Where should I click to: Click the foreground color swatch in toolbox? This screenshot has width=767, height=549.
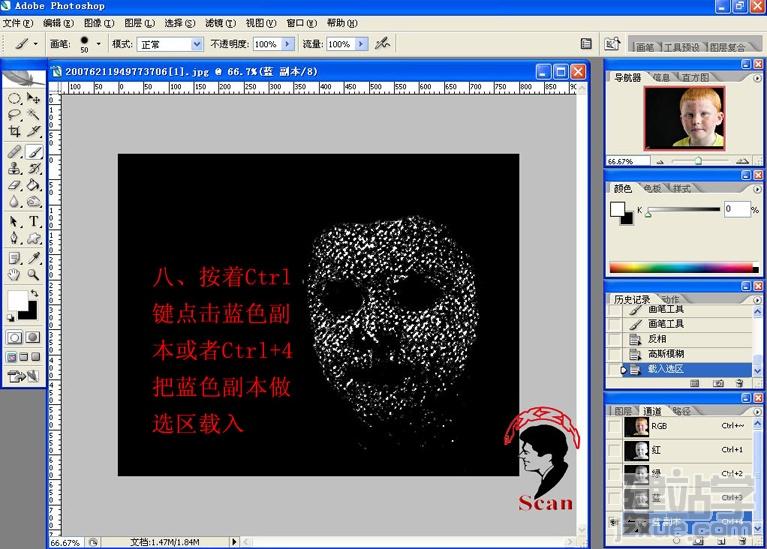[17, 300]
